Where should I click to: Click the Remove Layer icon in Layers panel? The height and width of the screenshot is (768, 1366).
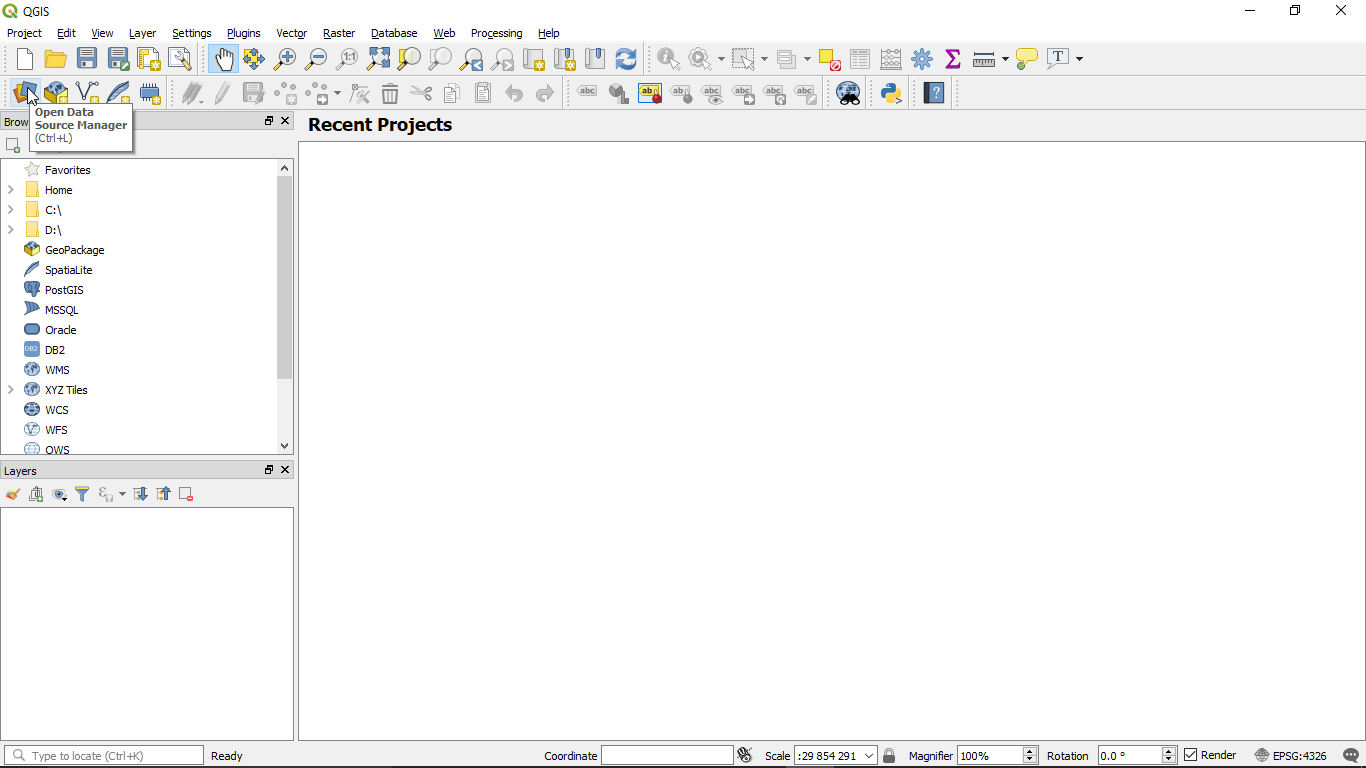tap(186, 494)
